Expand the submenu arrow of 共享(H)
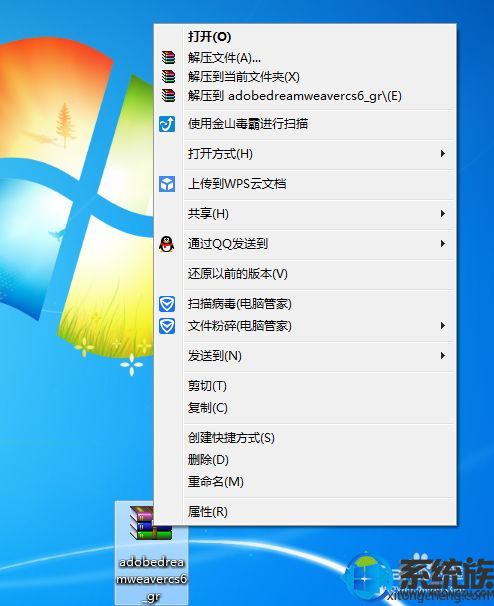Screen dimensions: 494x606 click(x=443, y=214)
